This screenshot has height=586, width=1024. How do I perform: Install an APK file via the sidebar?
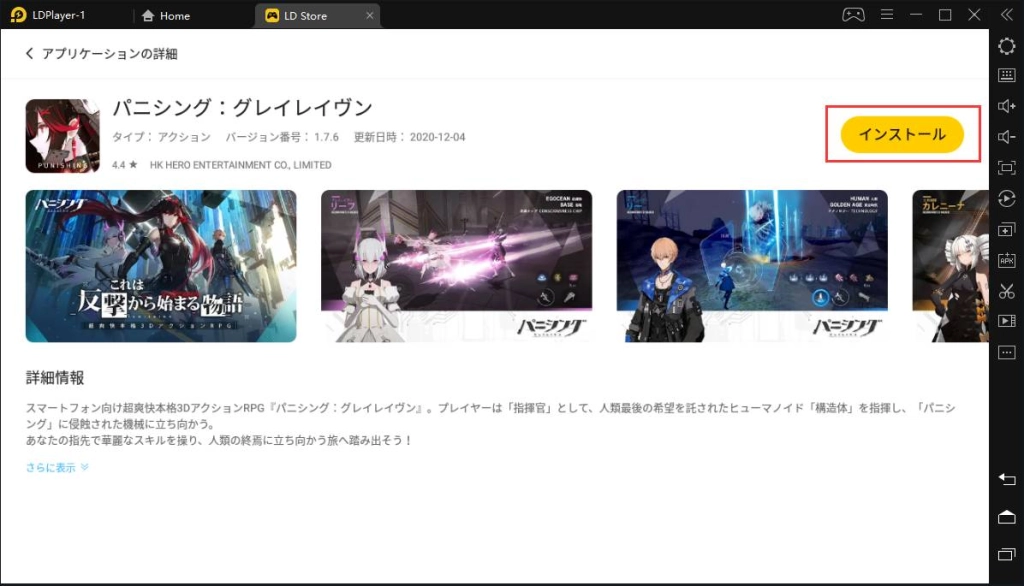(x=1006, y=260)
